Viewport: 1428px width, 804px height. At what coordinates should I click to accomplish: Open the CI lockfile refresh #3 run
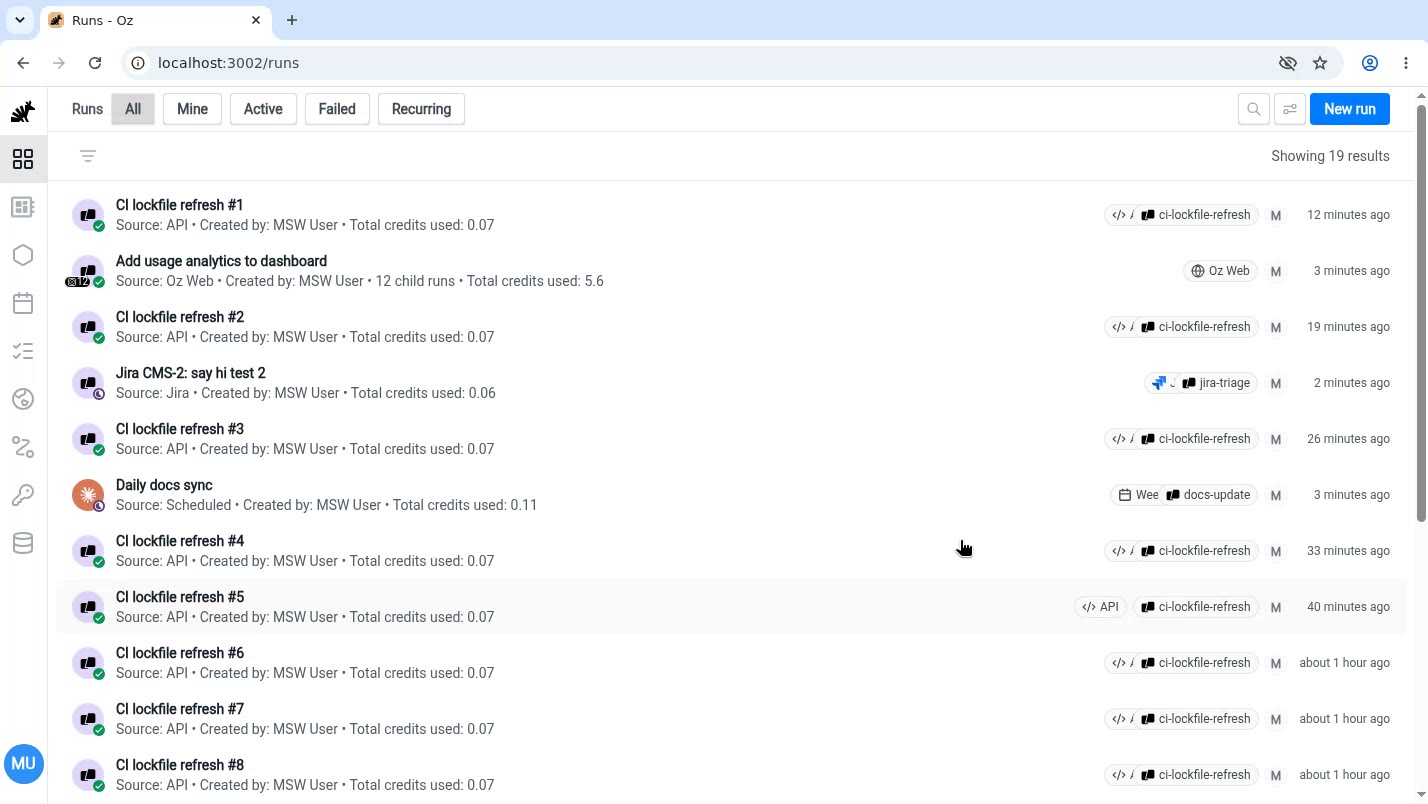[731, 439]
